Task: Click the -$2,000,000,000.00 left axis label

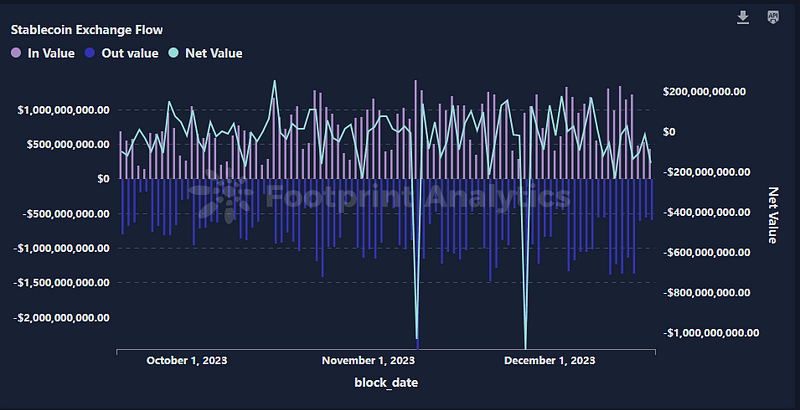Action: pos(61,318)
